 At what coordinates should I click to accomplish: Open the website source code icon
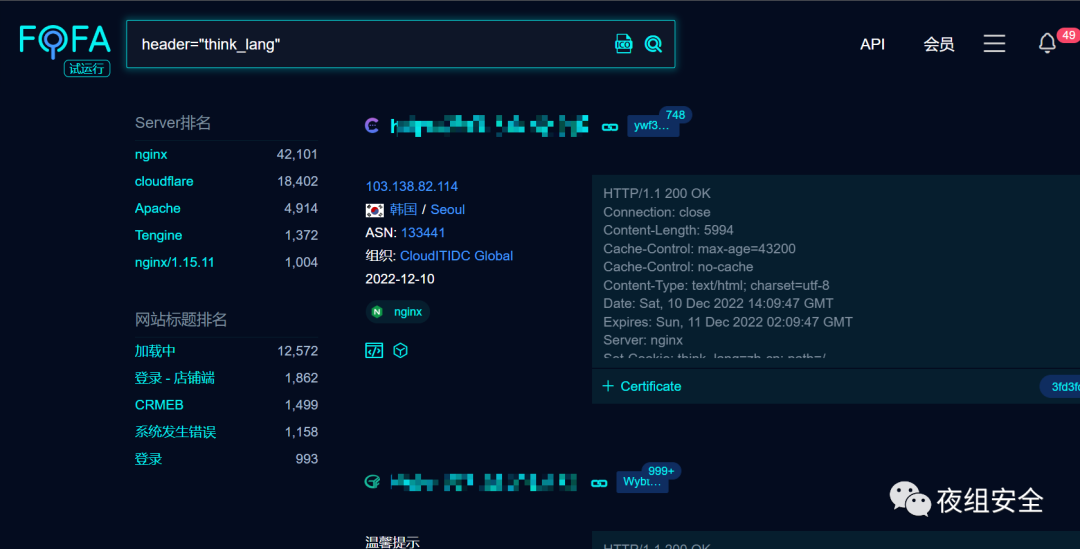tap(374, 351)
